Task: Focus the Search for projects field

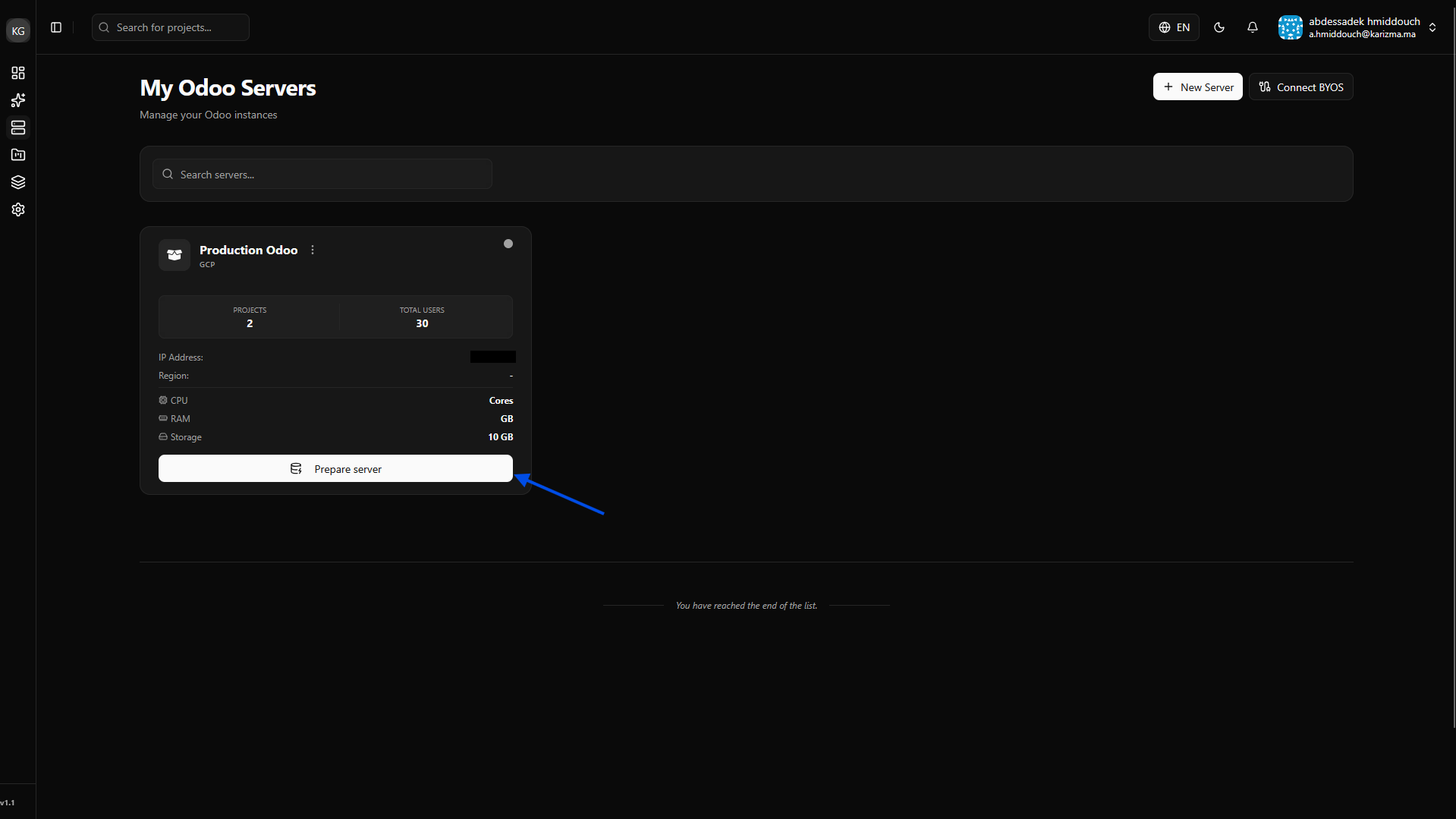Action: tap(171, 27)
